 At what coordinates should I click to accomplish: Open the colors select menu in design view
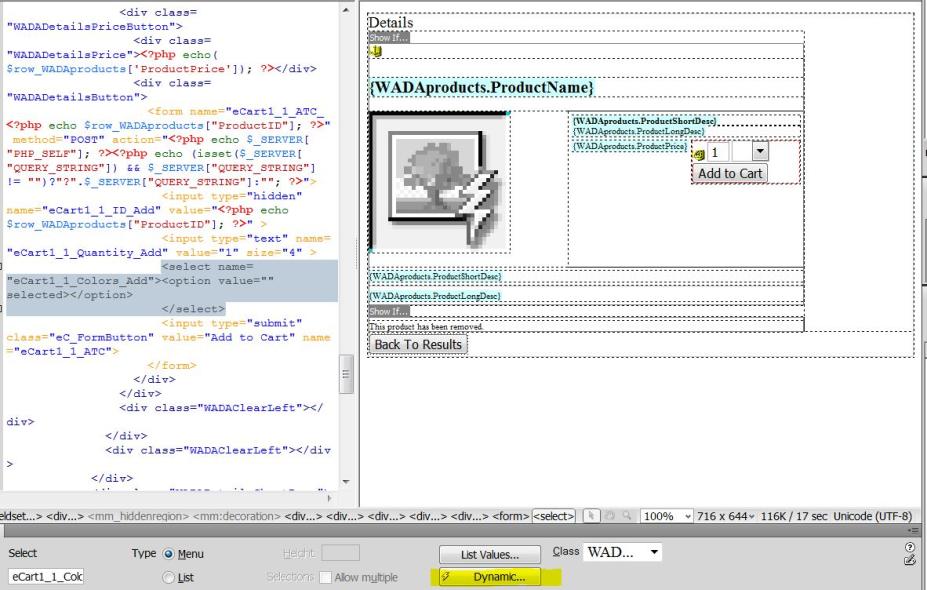coord(750,151)
